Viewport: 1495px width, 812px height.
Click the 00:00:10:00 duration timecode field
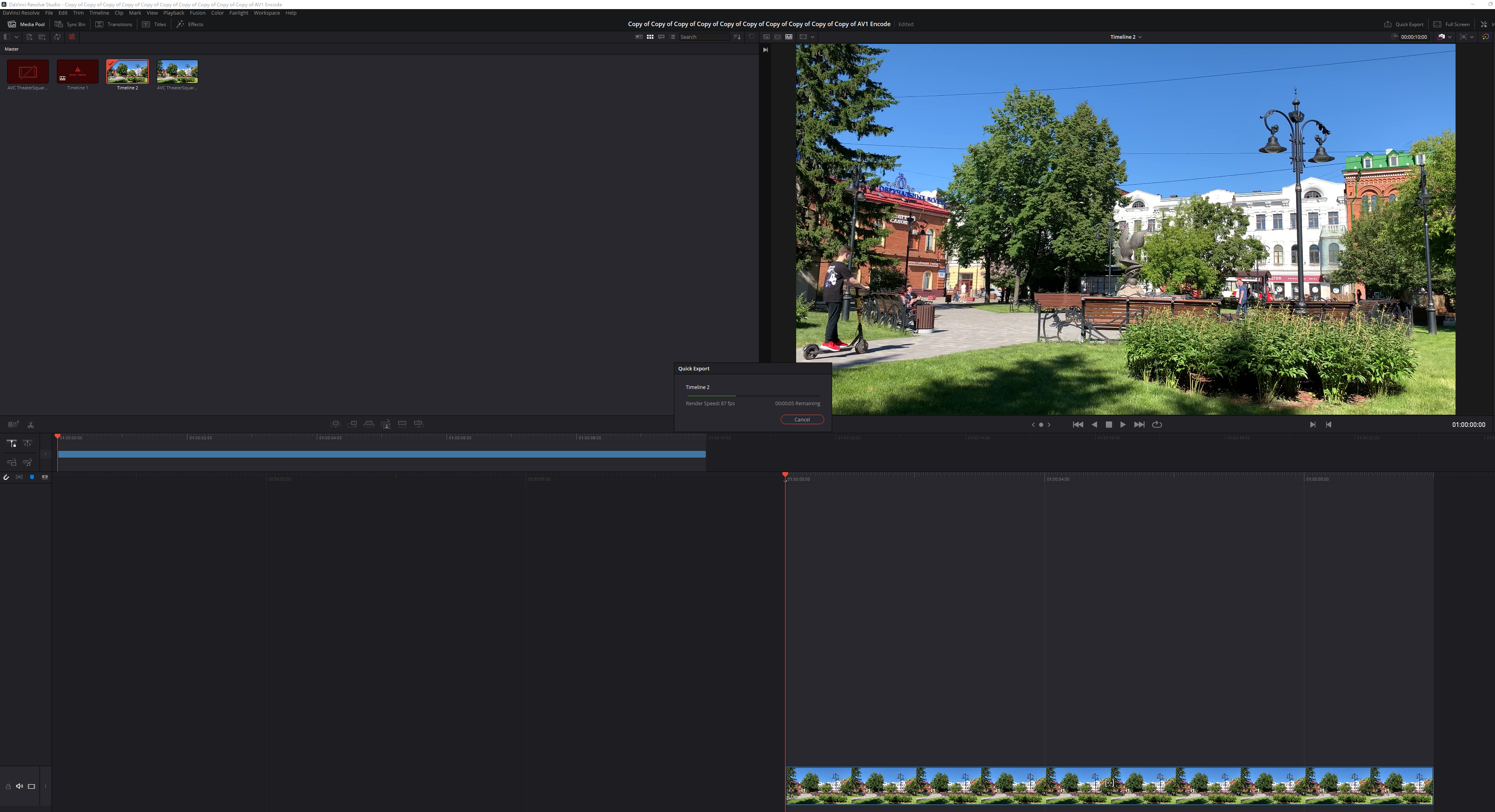click(x=1414, y=37)
